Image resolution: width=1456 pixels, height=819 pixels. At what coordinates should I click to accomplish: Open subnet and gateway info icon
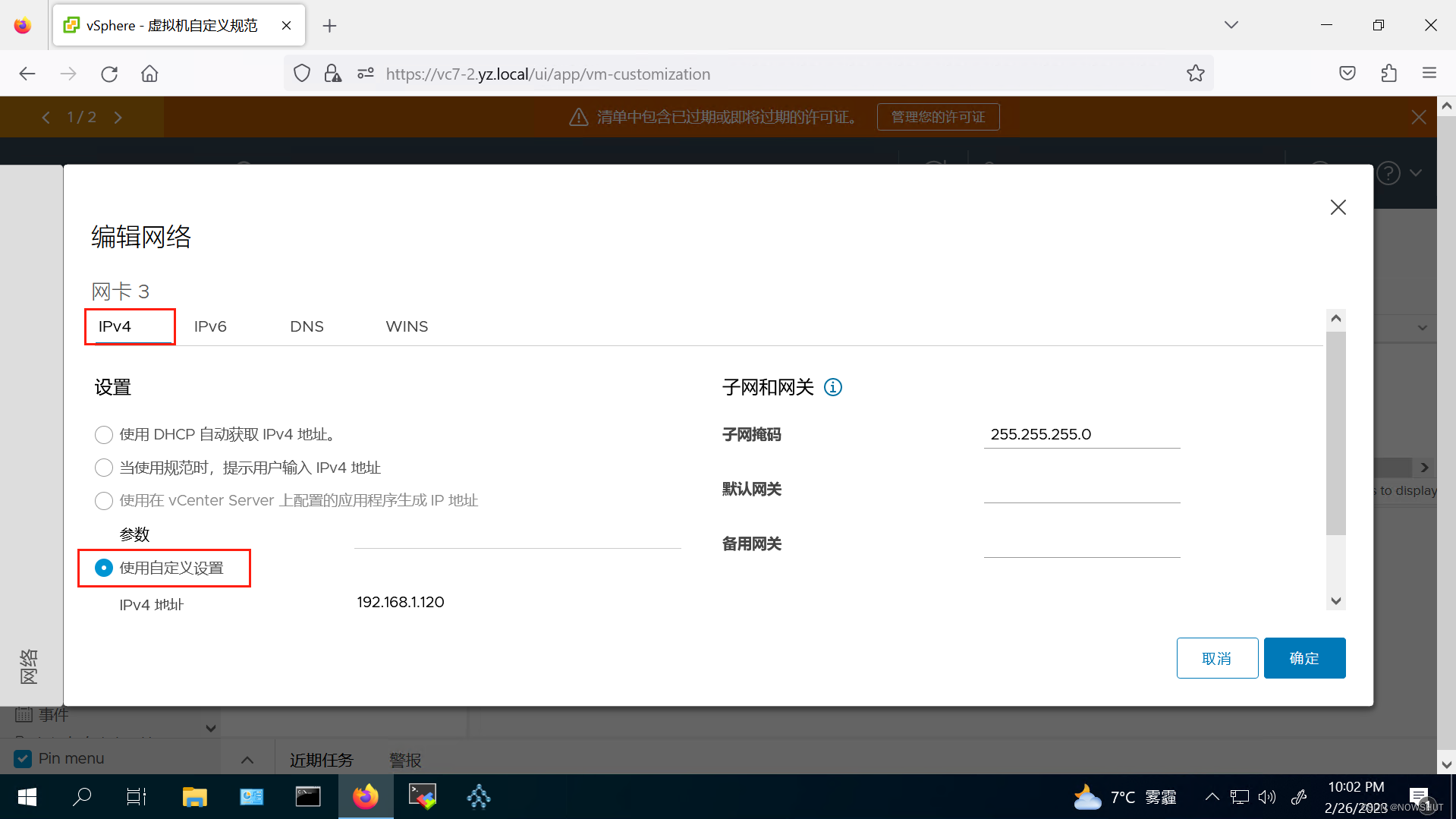click(x=832, y=387)
